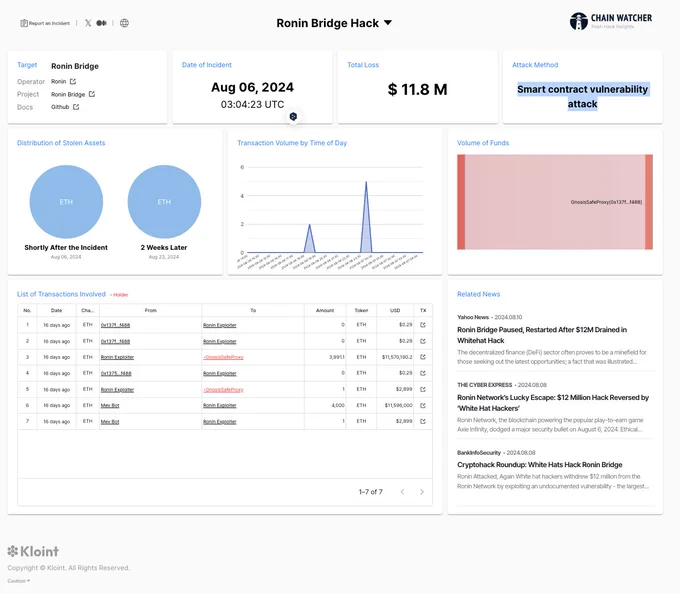Open BankInfoSecurity Cryptohack Roundup article
The image size is (680, 594).
tap(539, 465)
